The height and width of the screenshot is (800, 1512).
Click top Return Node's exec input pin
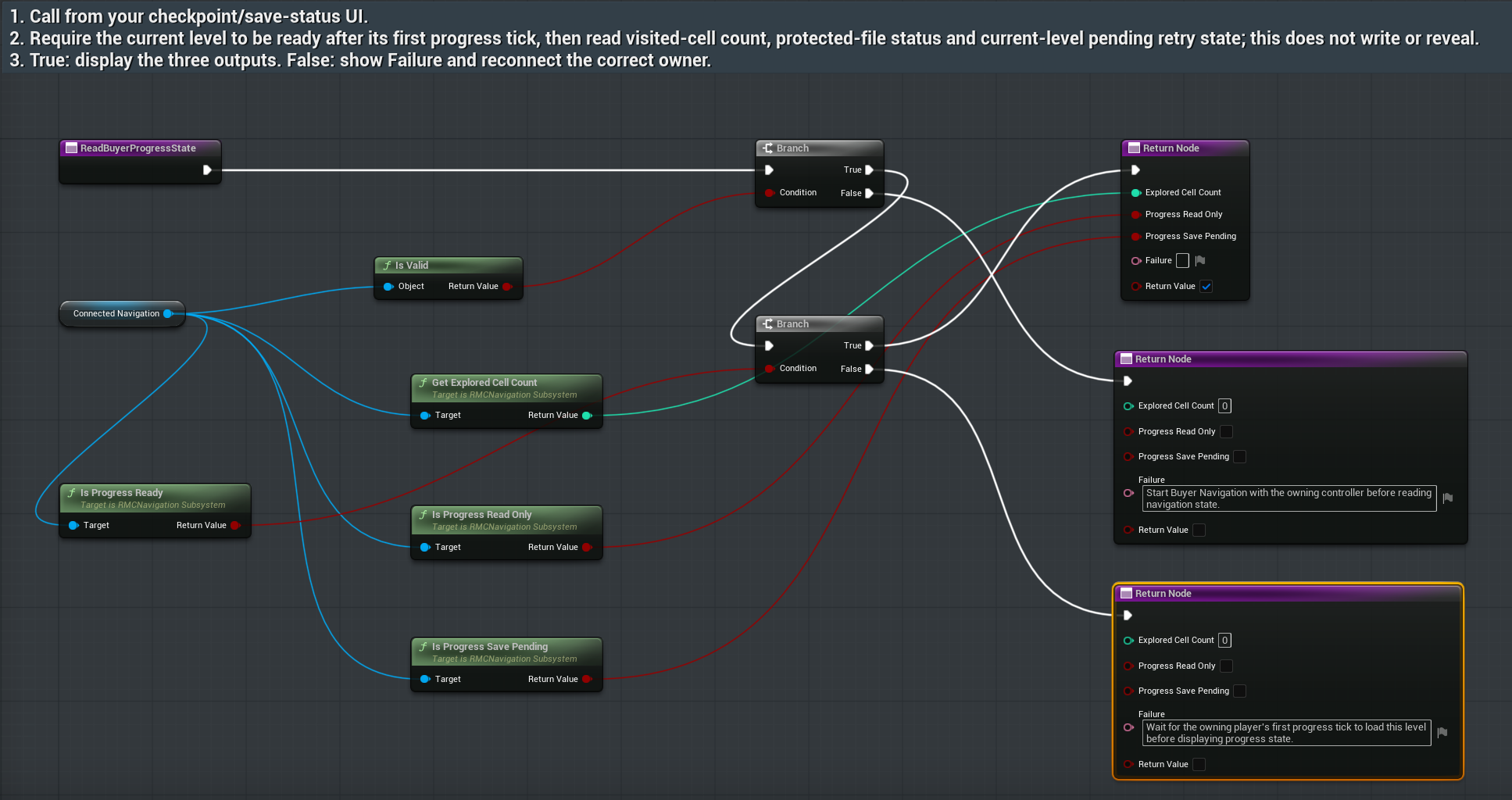1135,170
